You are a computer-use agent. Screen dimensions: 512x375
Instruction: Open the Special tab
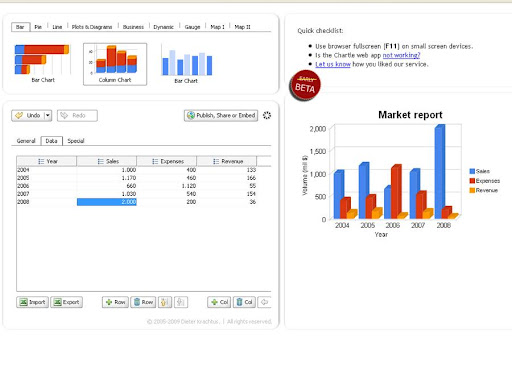[x=76, y=141]
